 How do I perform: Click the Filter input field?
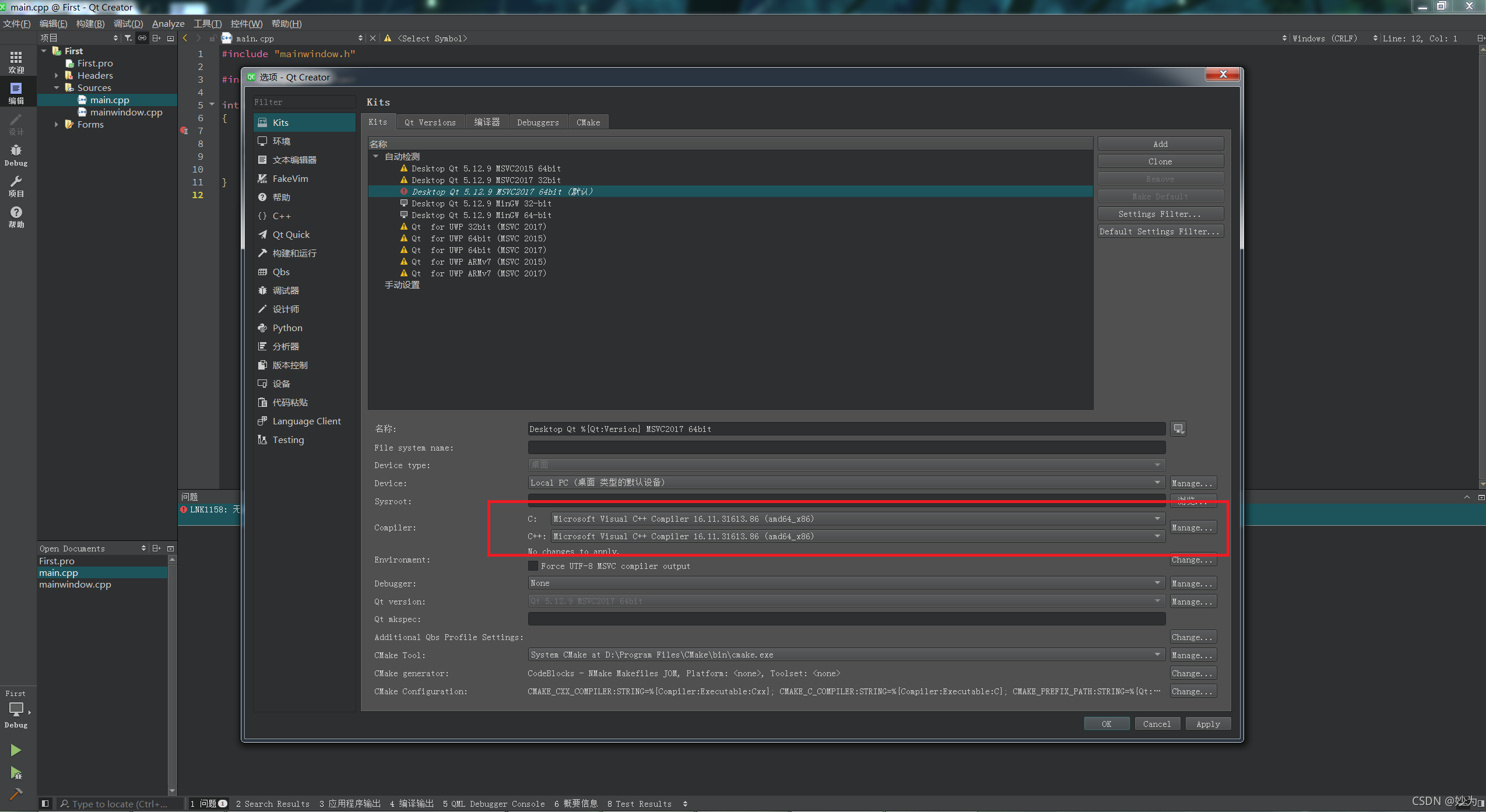click(x=304, y=102)
